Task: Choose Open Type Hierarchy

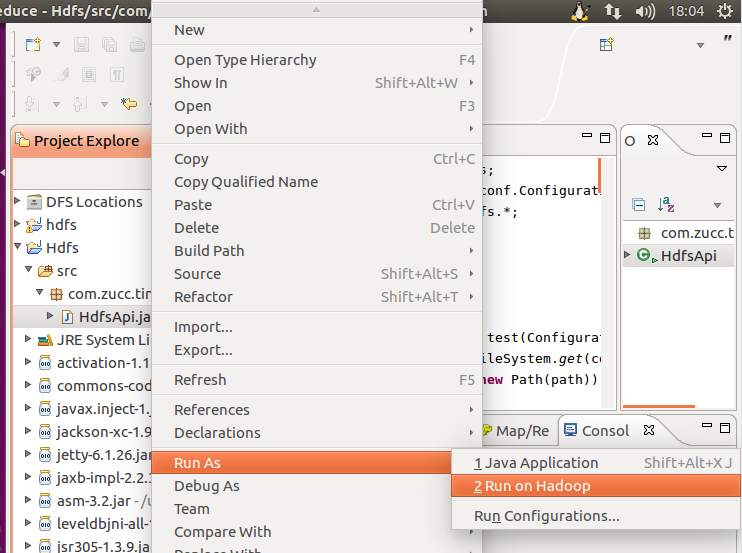Action: 317,60
